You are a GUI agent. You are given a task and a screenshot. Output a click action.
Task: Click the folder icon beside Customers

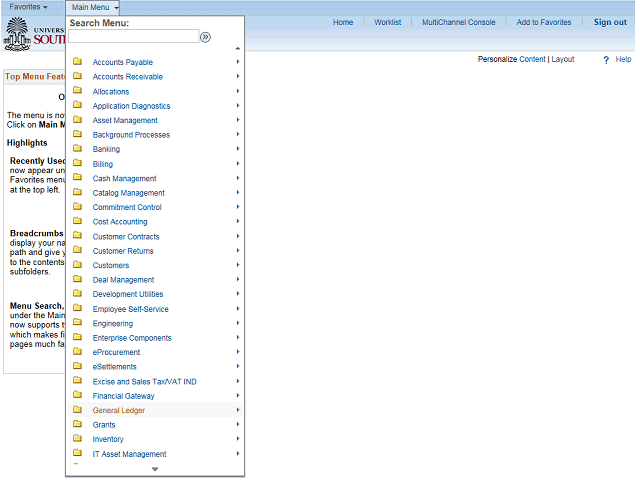78,264
